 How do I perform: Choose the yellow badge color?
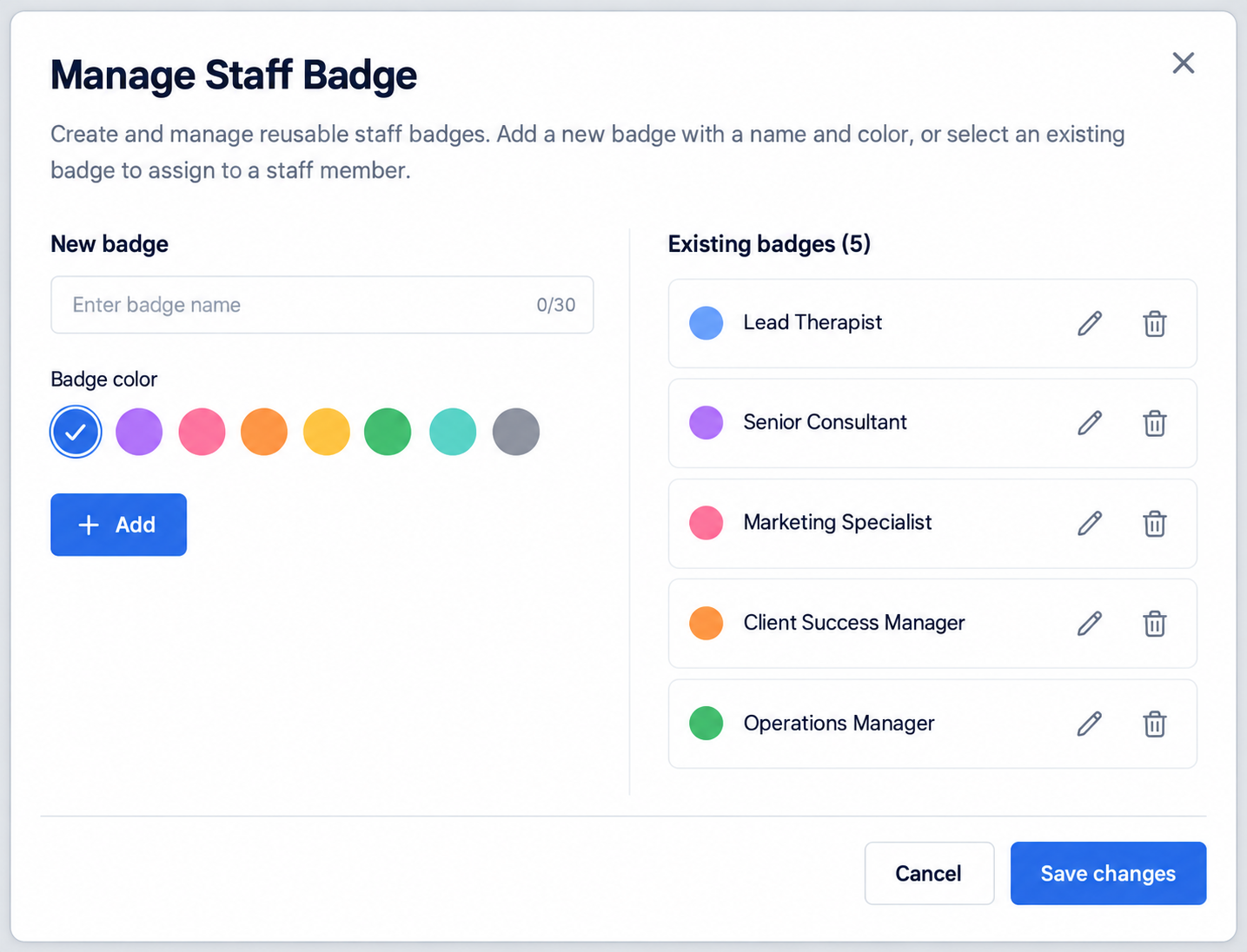(327, 432)
